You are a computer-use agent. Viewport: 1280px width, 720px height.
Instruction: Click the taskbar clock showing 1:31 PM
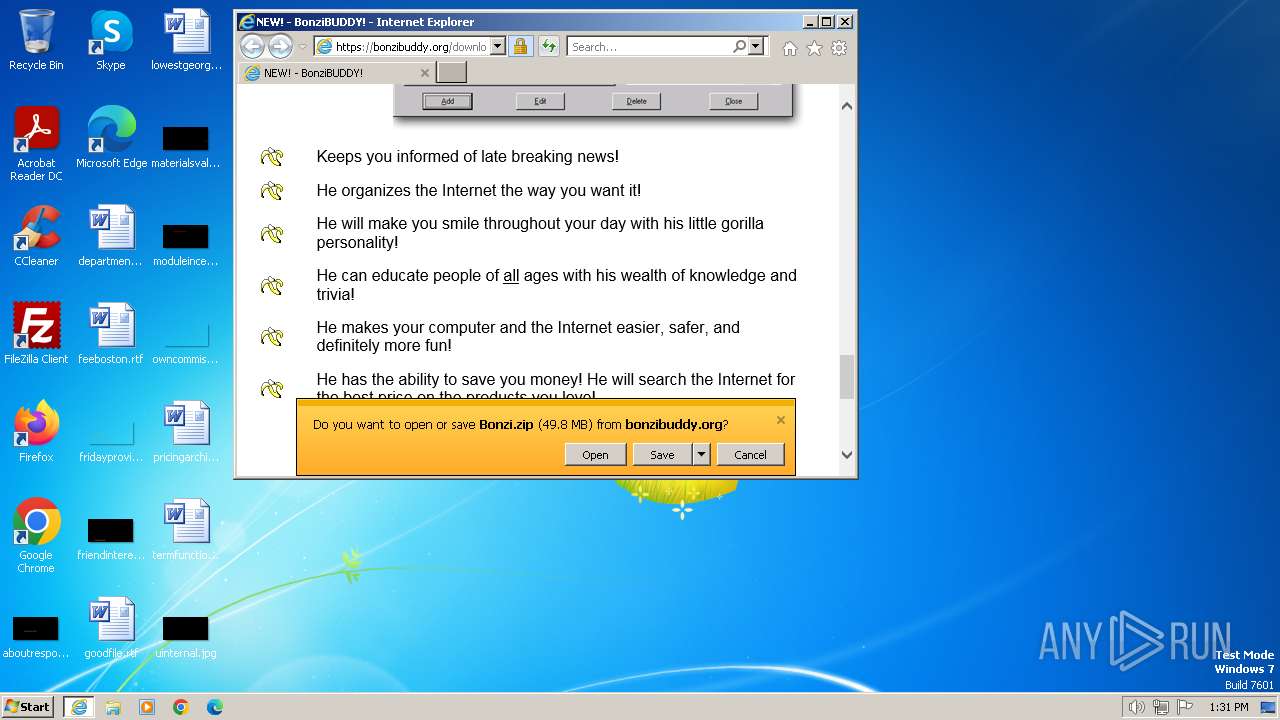[1229, 707]
